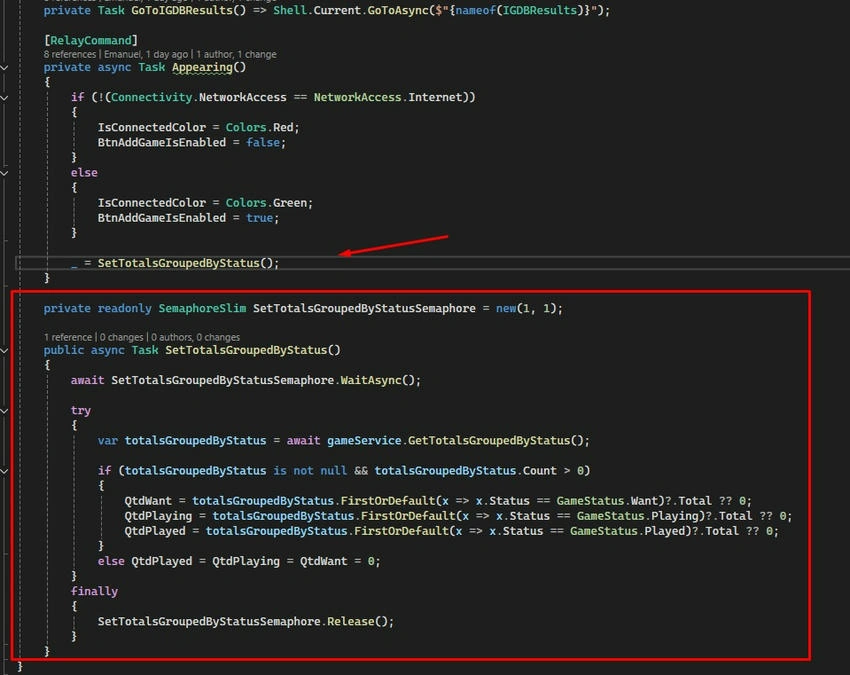
Task: Click Connectivity in the if condition
Action: pyautogui.click(x=151, y=97)
